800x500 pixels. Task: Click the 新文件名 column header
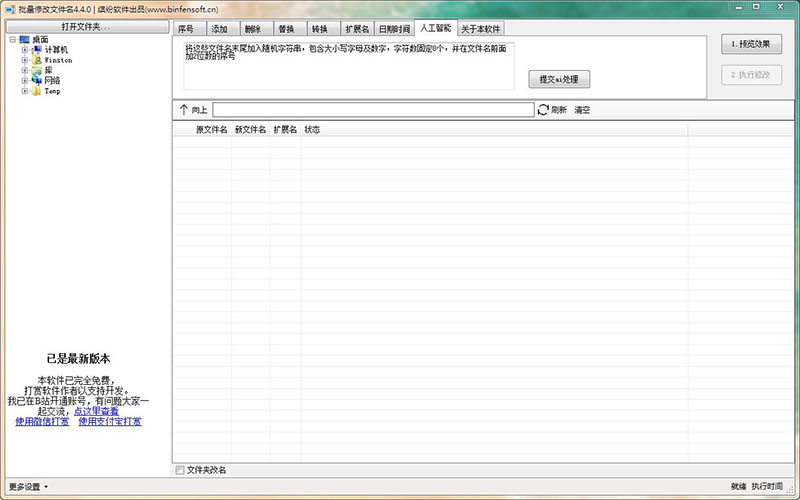click(x=251, y=130)
